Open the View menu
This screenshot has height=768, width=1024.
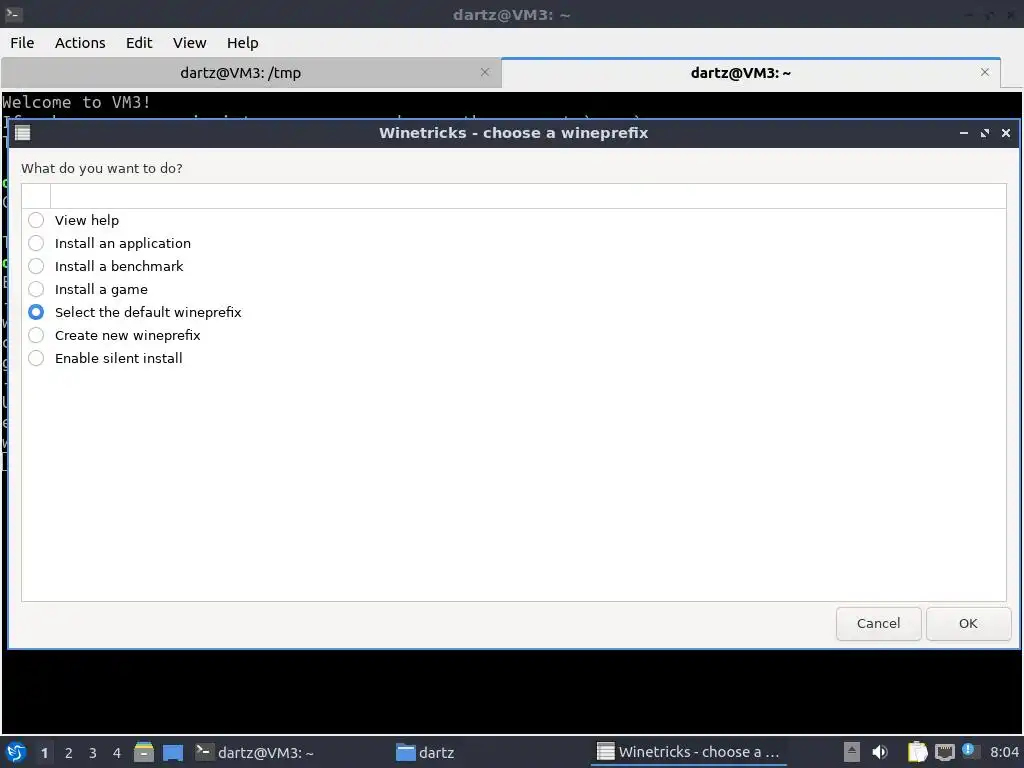click(x=189, y=42)
